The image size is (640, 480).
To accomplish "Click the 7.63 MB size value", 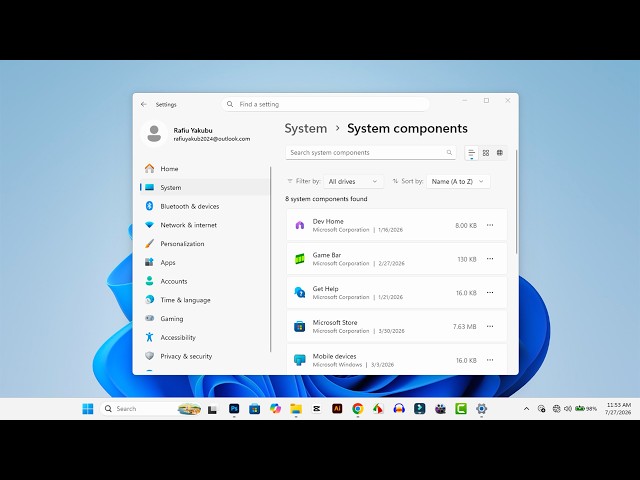I will (464, 327).
